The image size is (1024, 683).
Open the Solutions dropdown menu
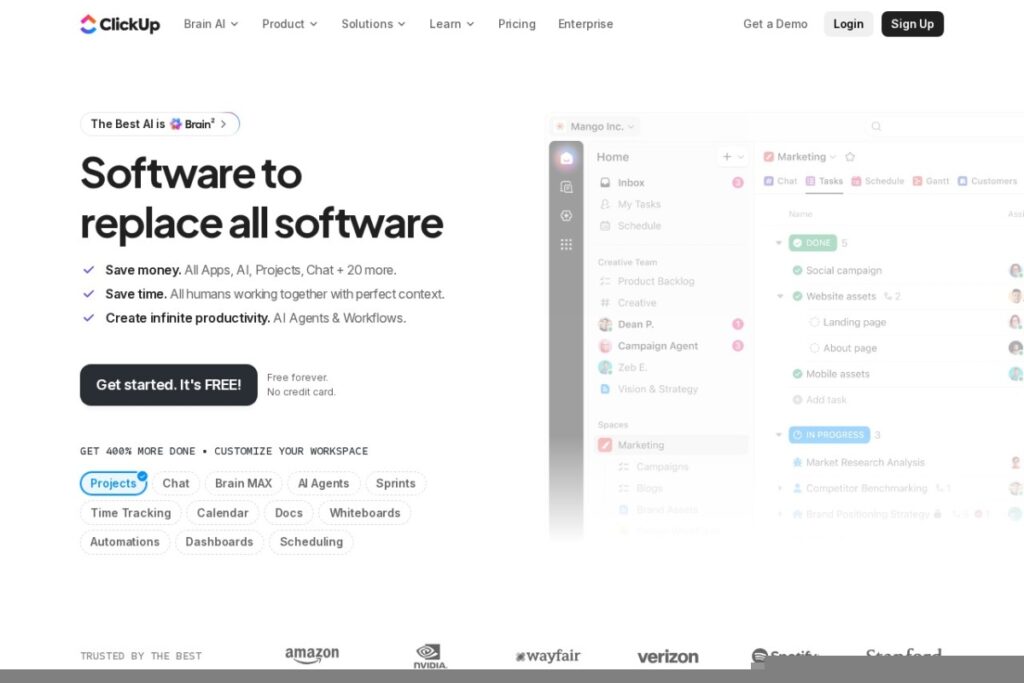pyautogui.click(x=373, y=24)
